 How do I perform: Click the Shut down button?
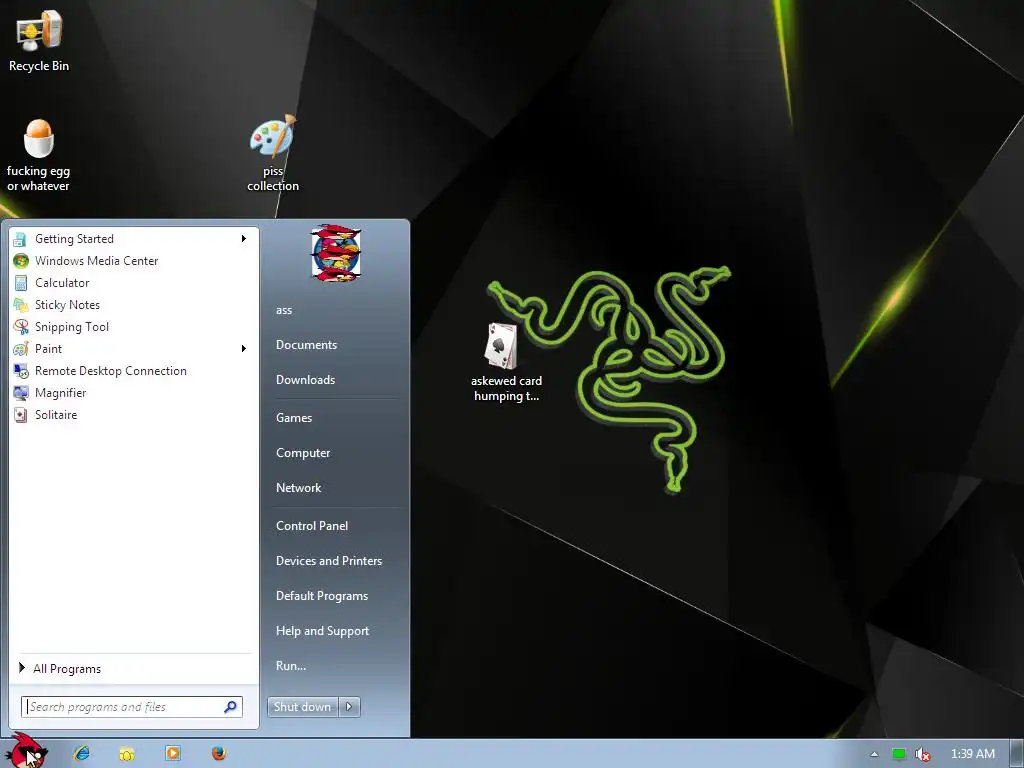tap(302, 707)
